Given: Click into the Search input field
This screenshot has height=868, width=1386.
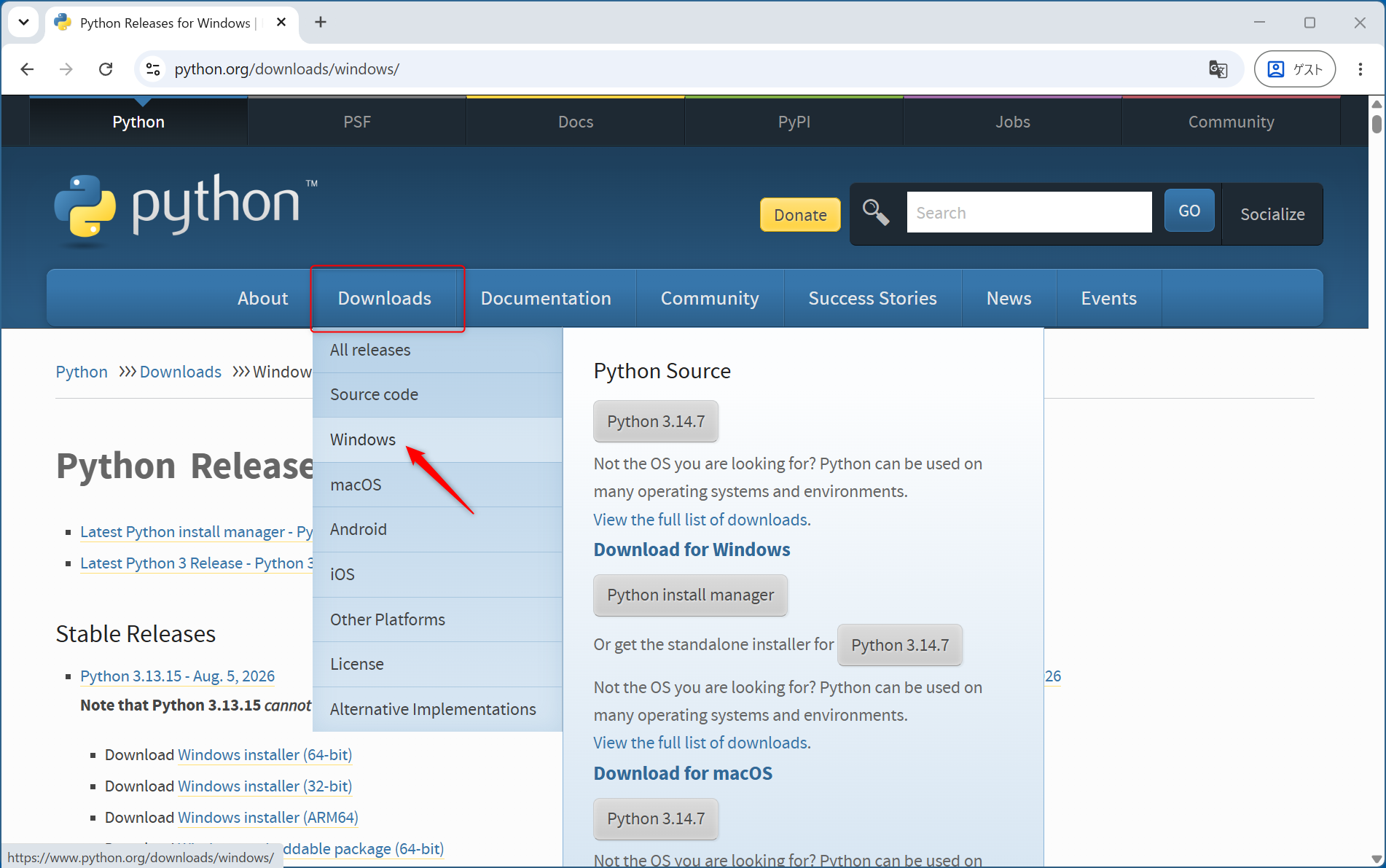Looking at the screenshot, I should (x=1029, y=213).
